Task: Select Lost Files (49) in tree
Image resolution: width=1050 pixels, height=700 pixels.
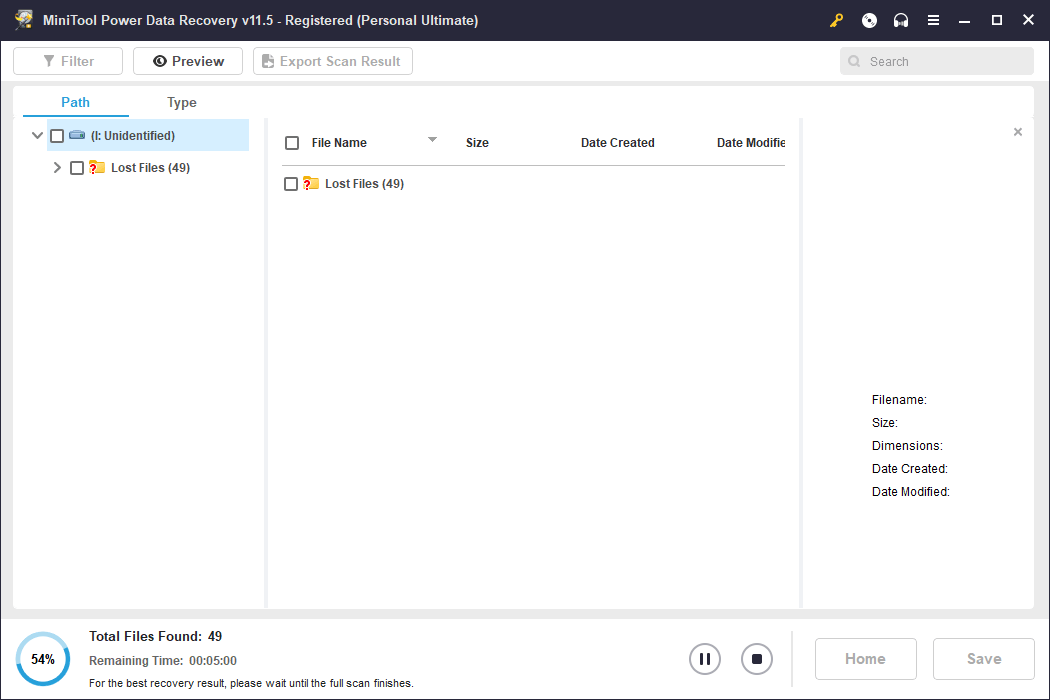Action: pos(151,167)
